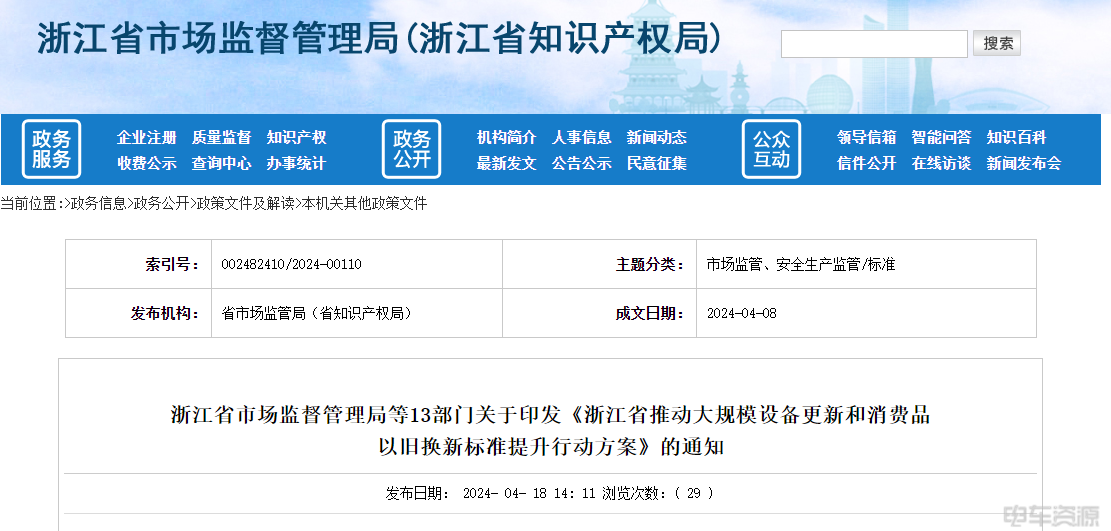Go to 公告公示 page

(x=582, y=164)
